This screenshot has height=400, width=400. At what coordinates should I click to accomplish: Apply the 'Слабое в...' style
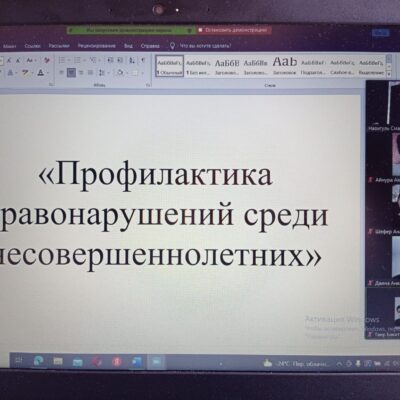[x=342, y=66]
